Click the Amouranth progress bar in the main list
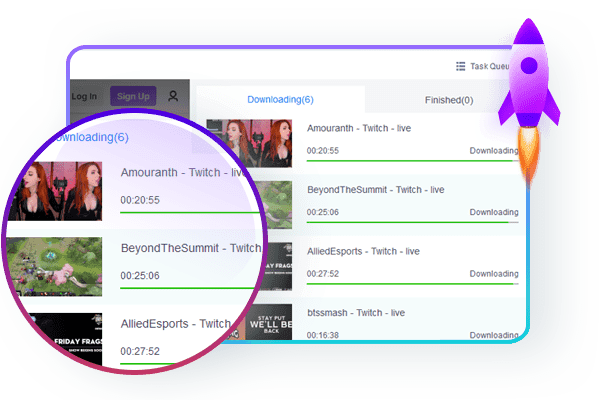Image resolution: width=600 pixels, height=400 pixels. [x=410, y=160]
